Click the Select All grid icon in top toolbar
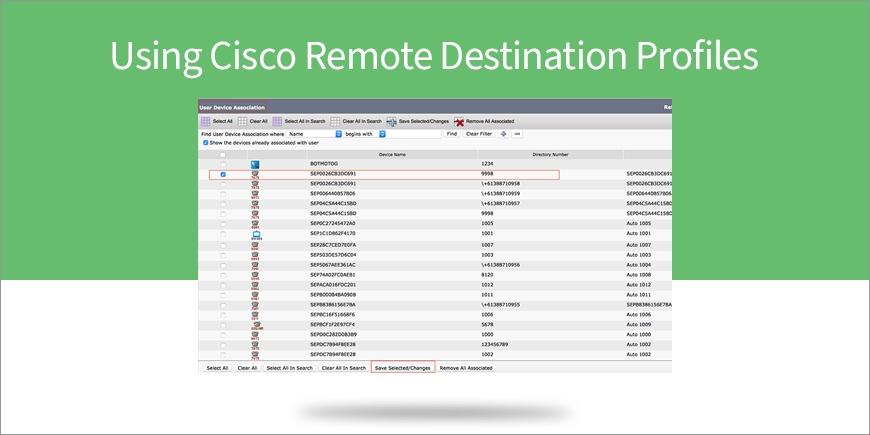Viewport: 870px width, 435px height. coord(205,121)
